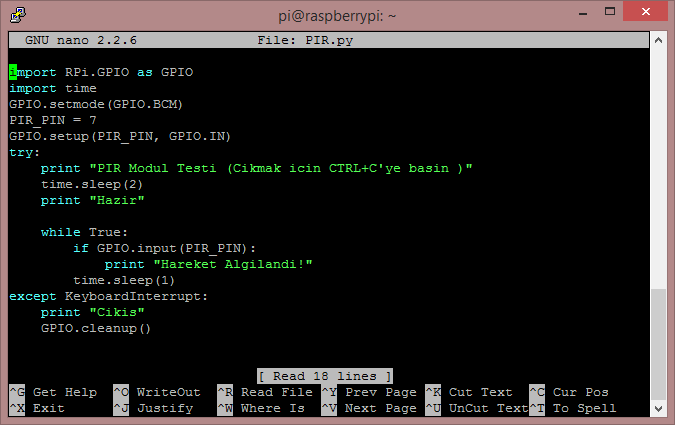Image resolution: width=675 pixels, height=425 pixels.
Task: Click the ^R Read File shortcut
Action: pos(265,392)
